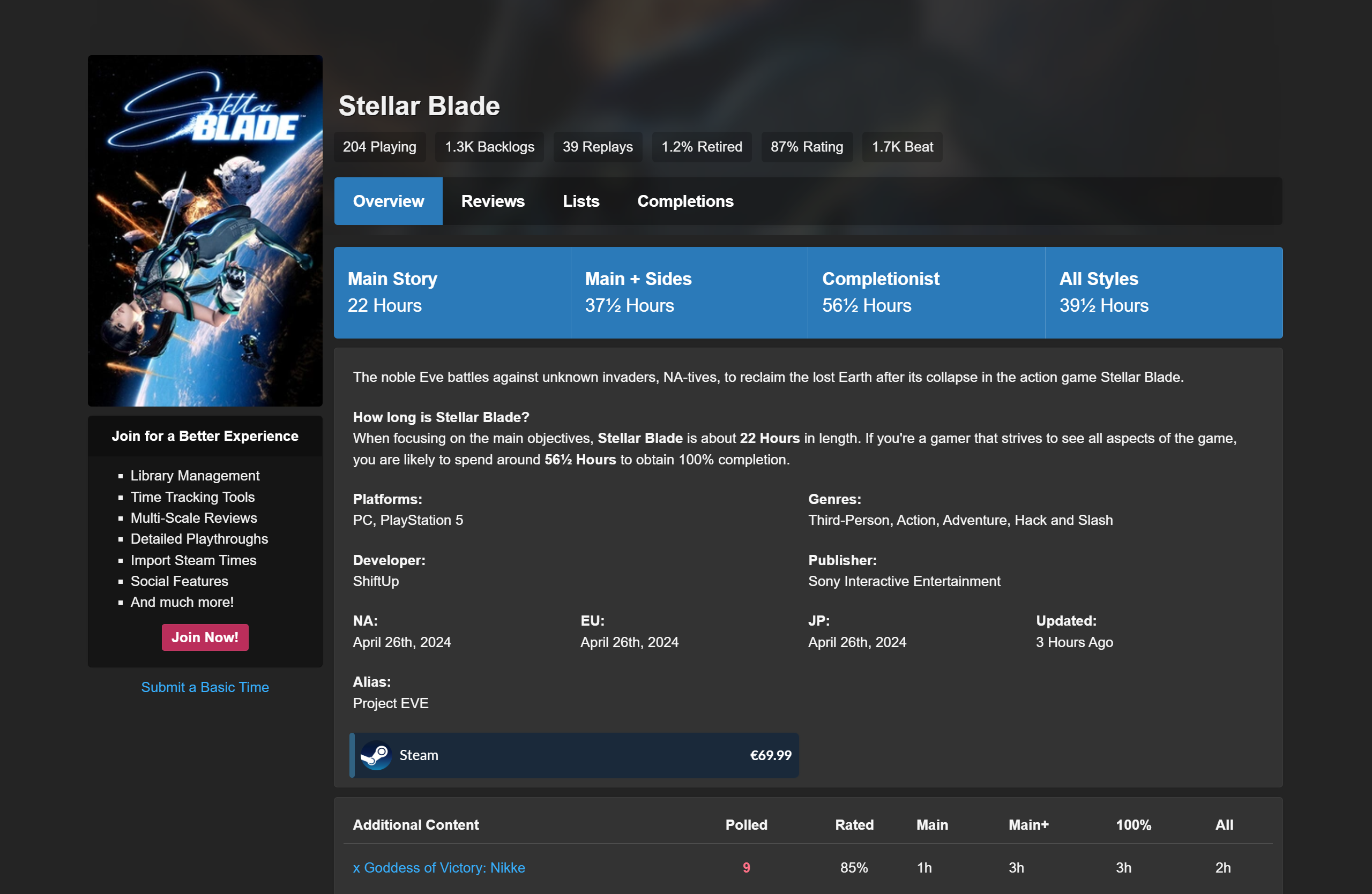Go to the Lists tab

[580, 201]
